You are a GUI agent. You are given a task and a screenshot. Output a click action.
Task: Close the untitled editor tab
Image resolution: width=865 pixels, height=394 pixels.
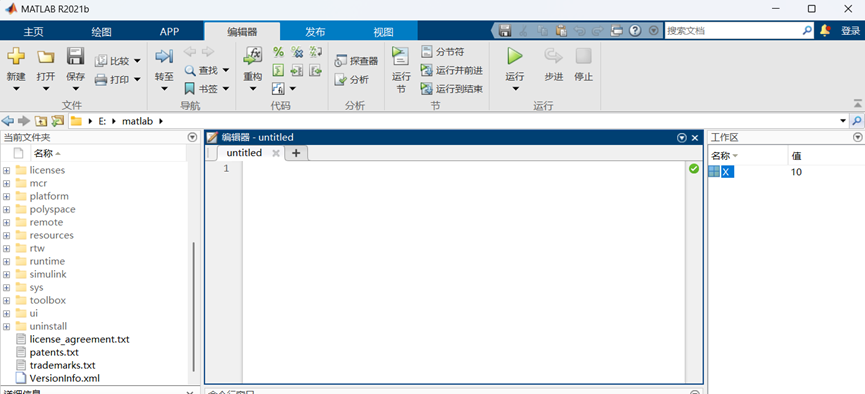click(x=276, y=153)
